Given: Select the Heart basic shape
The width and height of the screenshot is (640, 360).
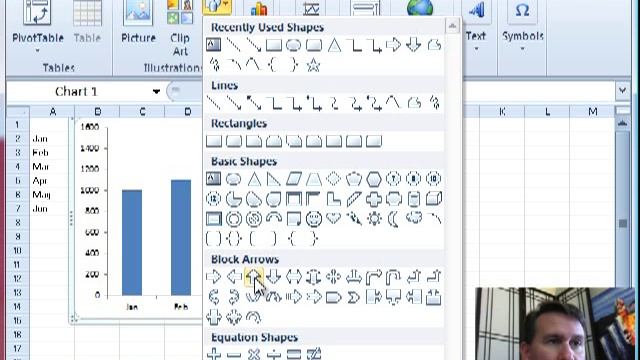Looking at the screenshot, I should (x=334, y=219).
